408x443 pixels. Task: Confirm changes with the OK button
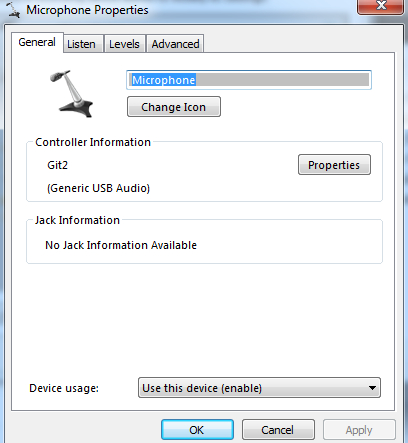pos(197,430)
